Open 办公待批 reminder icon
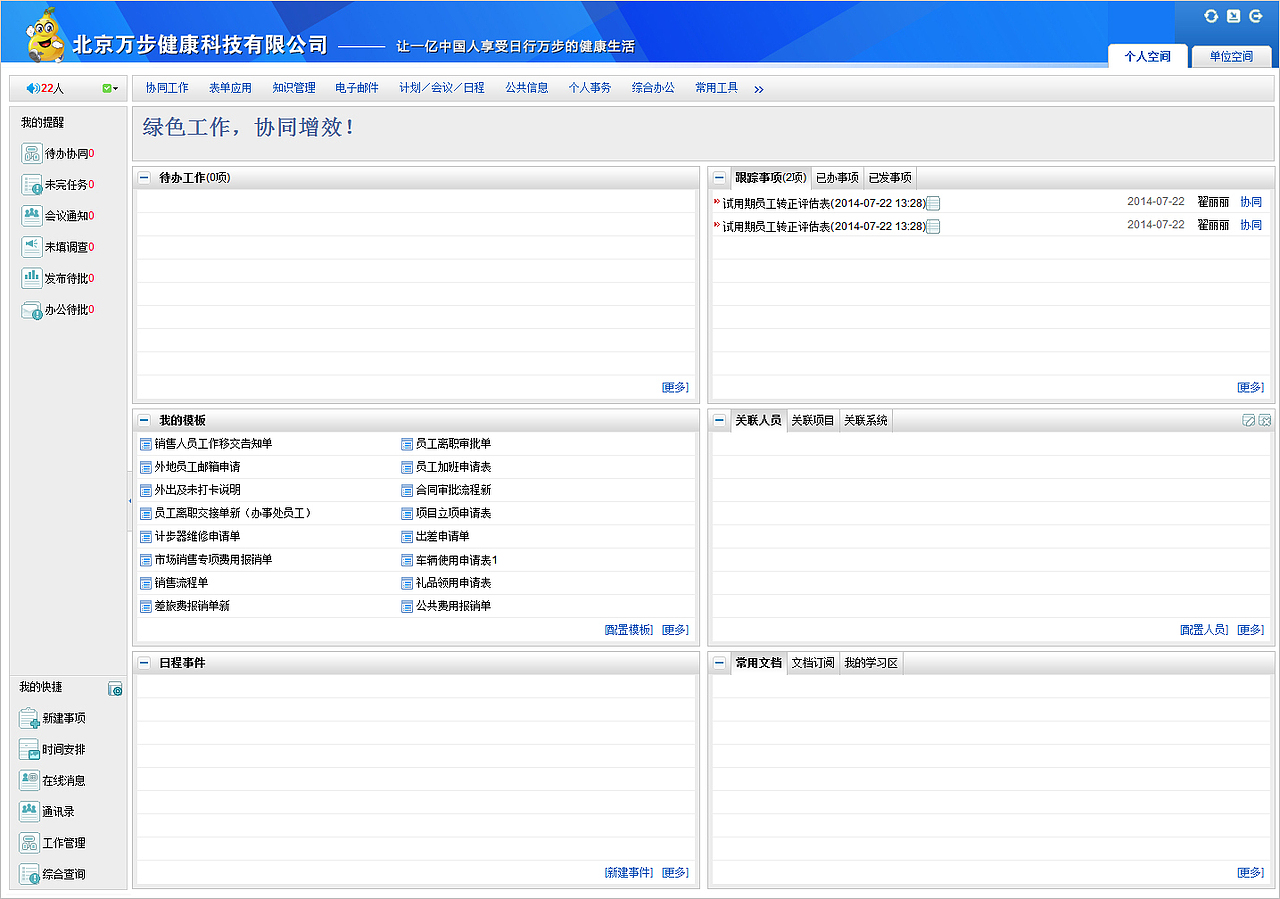The height and width of the screenshot is (899, 1280). point(32,310)
